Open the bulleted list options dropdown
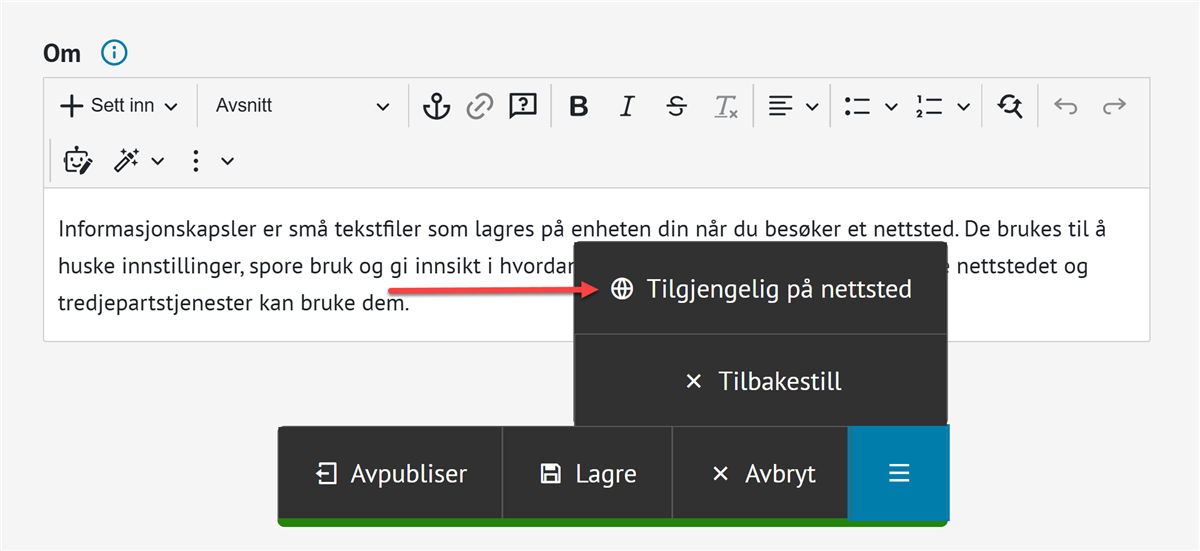This screenshot has width=1200, height=551. [891, 106]
